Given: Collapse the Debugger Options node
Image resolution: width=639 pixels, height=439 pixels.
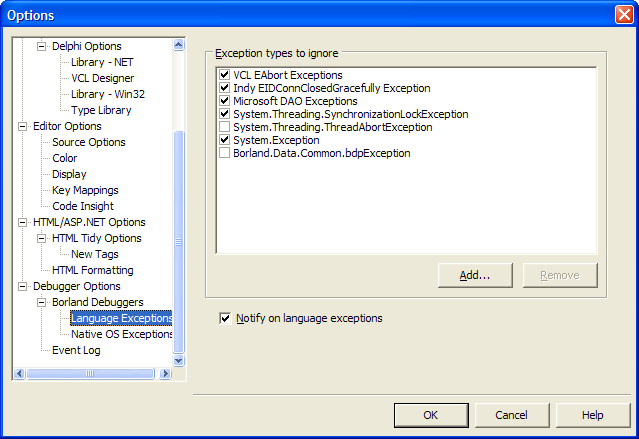Looking at the screenshot, I should point(22,286).
